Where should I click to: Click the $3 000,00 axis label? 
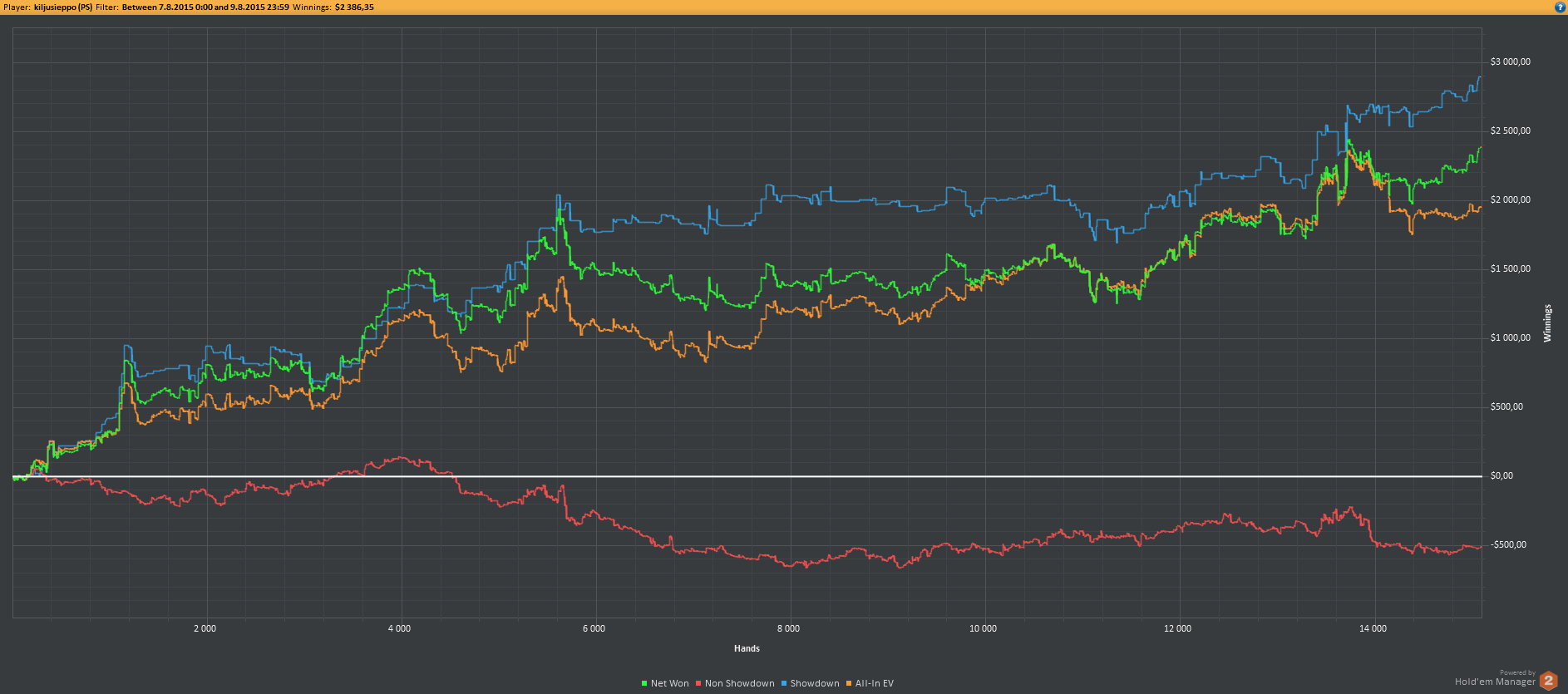pos(1510,62)
